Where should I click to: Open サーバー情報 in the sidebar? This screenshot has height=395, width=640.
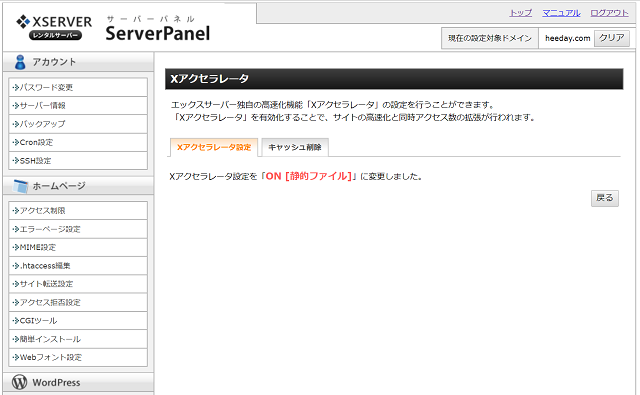[78, 106]
